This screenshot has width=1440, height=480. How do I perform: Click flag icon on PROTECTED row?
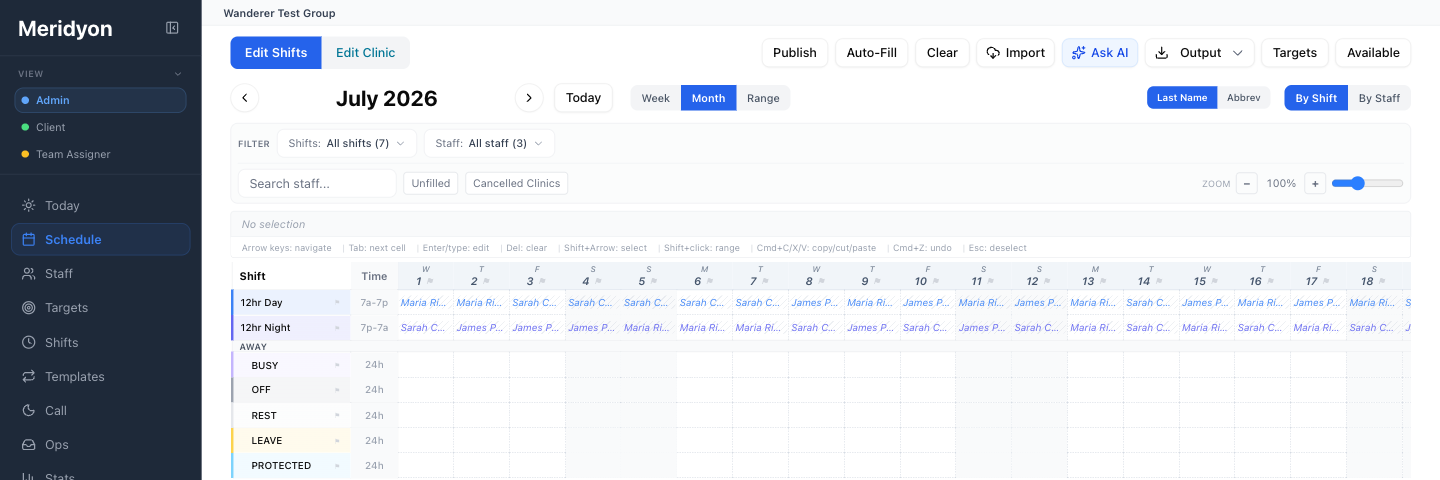[x=337, y=466]
